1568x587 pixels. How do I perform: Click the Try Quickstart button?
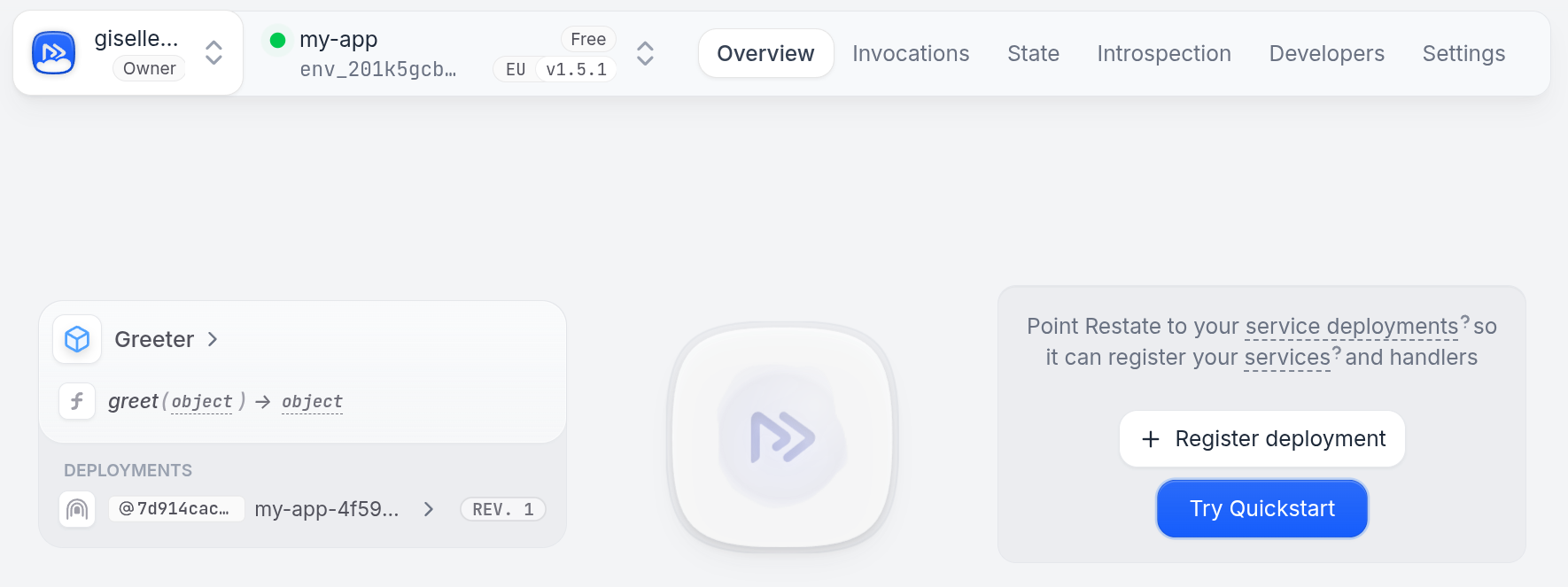[x=1262, y=508]
